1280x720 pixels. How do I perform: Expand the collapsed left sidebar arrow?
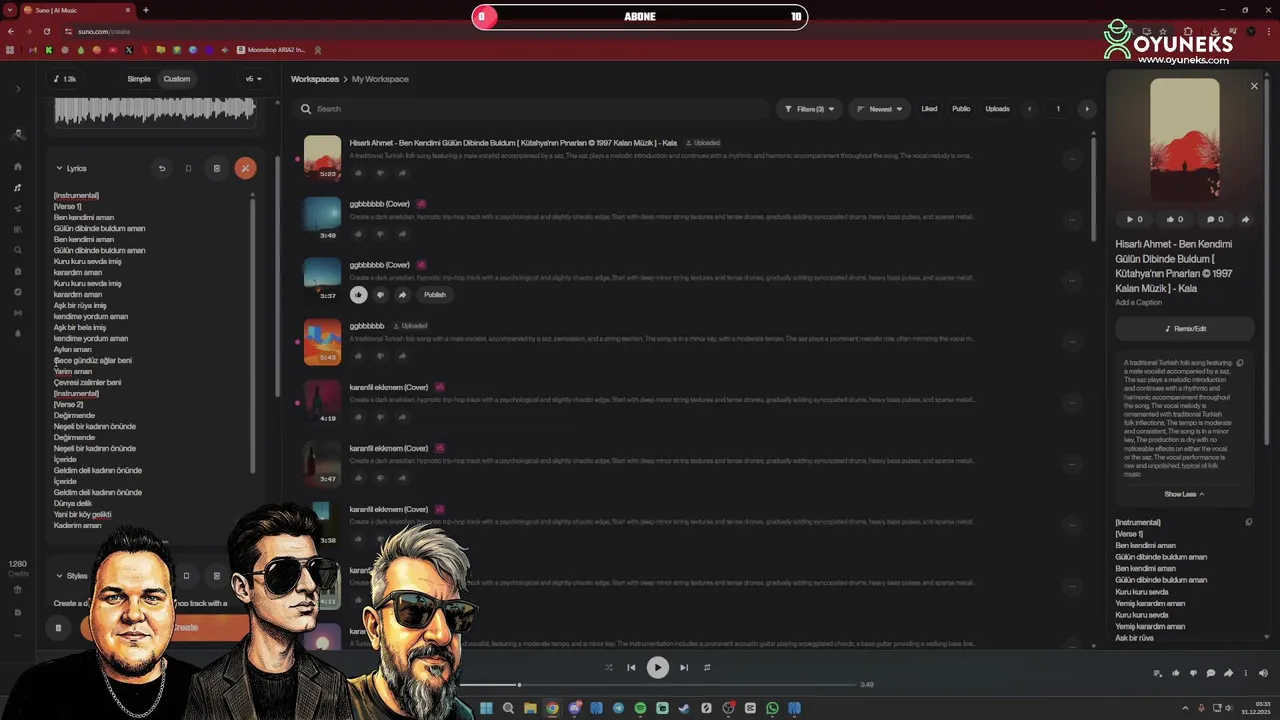click(18, 89)
